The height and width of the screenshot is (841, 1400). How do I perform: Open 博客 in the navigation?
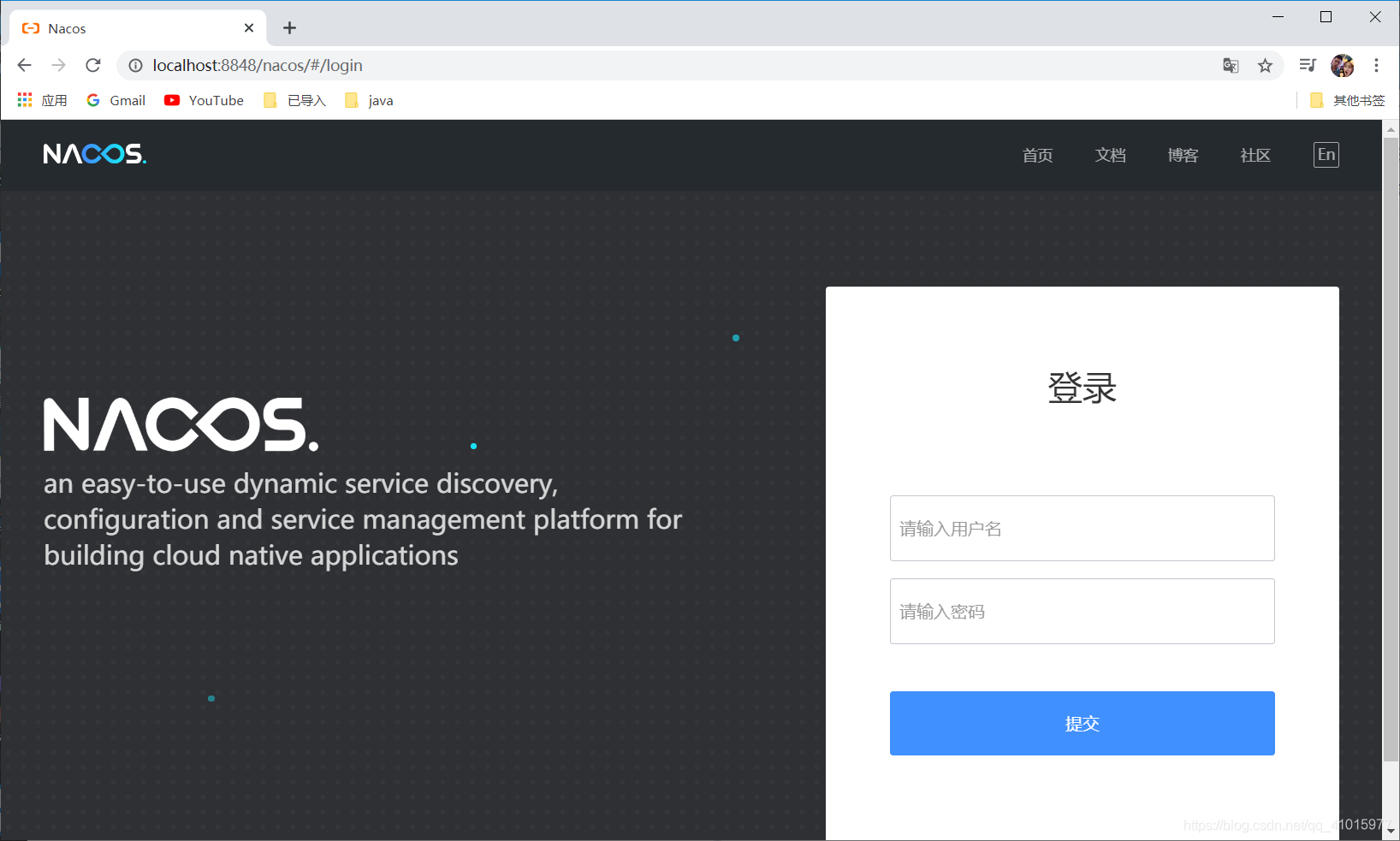1183,155
